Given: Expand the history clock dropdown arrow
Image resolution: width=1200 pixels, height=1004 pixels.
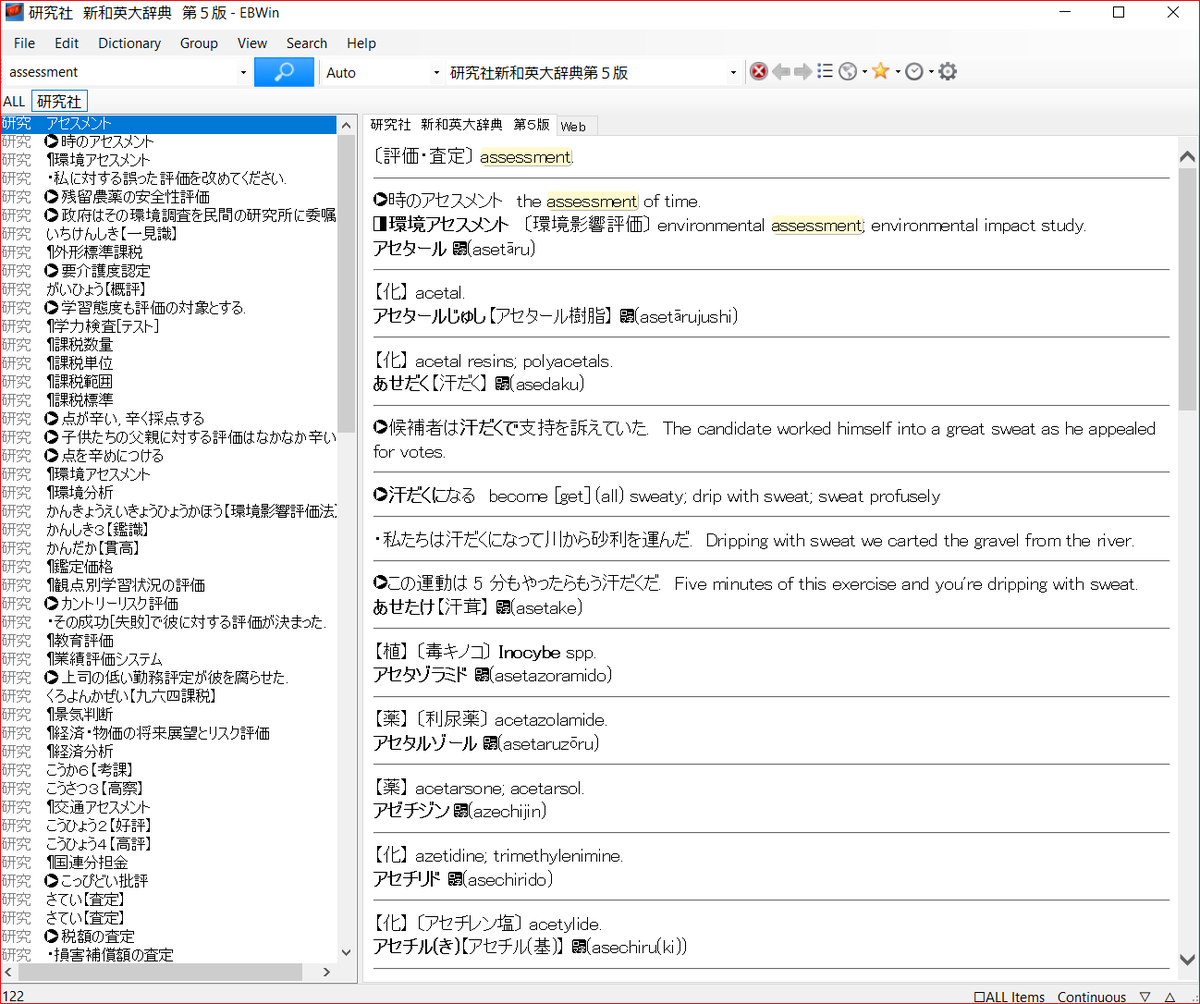Looking at the screenshot, I should [x=930, y=72].
